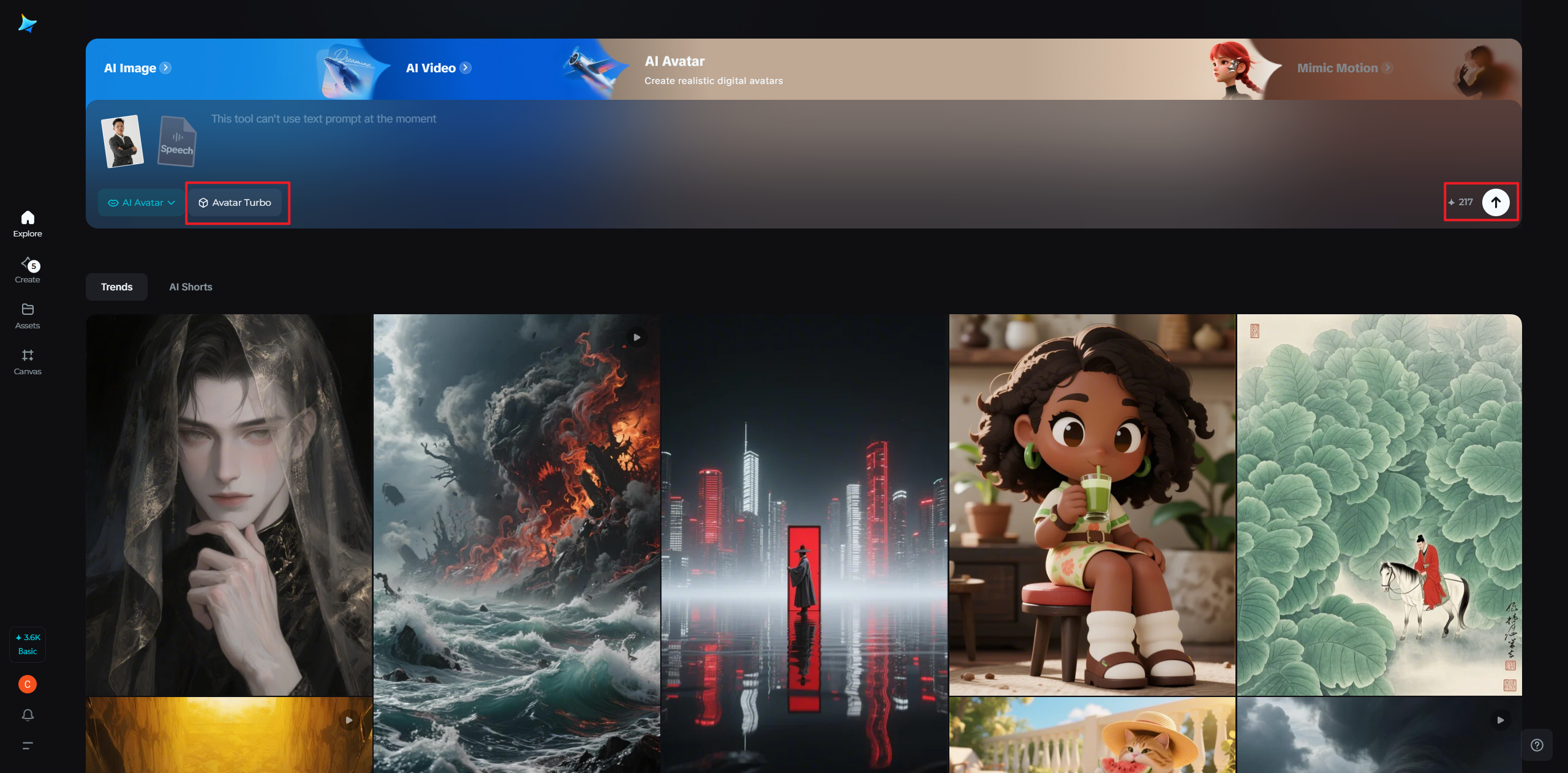
Task: Submit generation with the arrow button
Action: coord(1496,202)
